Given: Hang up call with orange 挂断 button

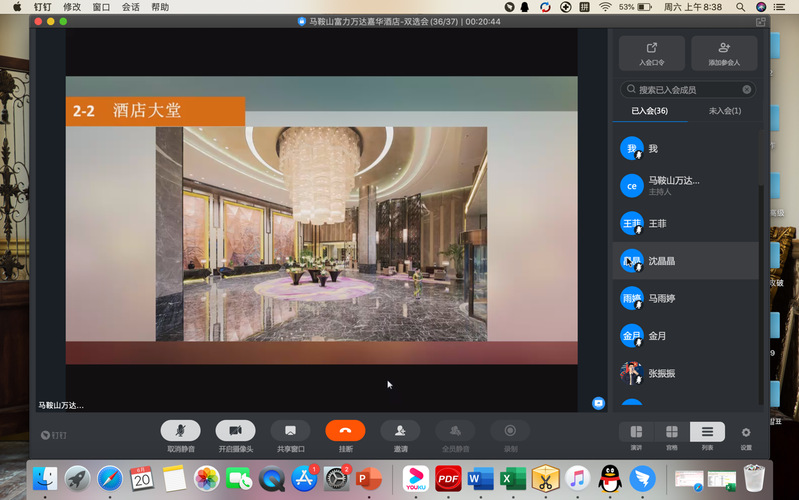Looking at the screenshot, I should coord(345,430).
